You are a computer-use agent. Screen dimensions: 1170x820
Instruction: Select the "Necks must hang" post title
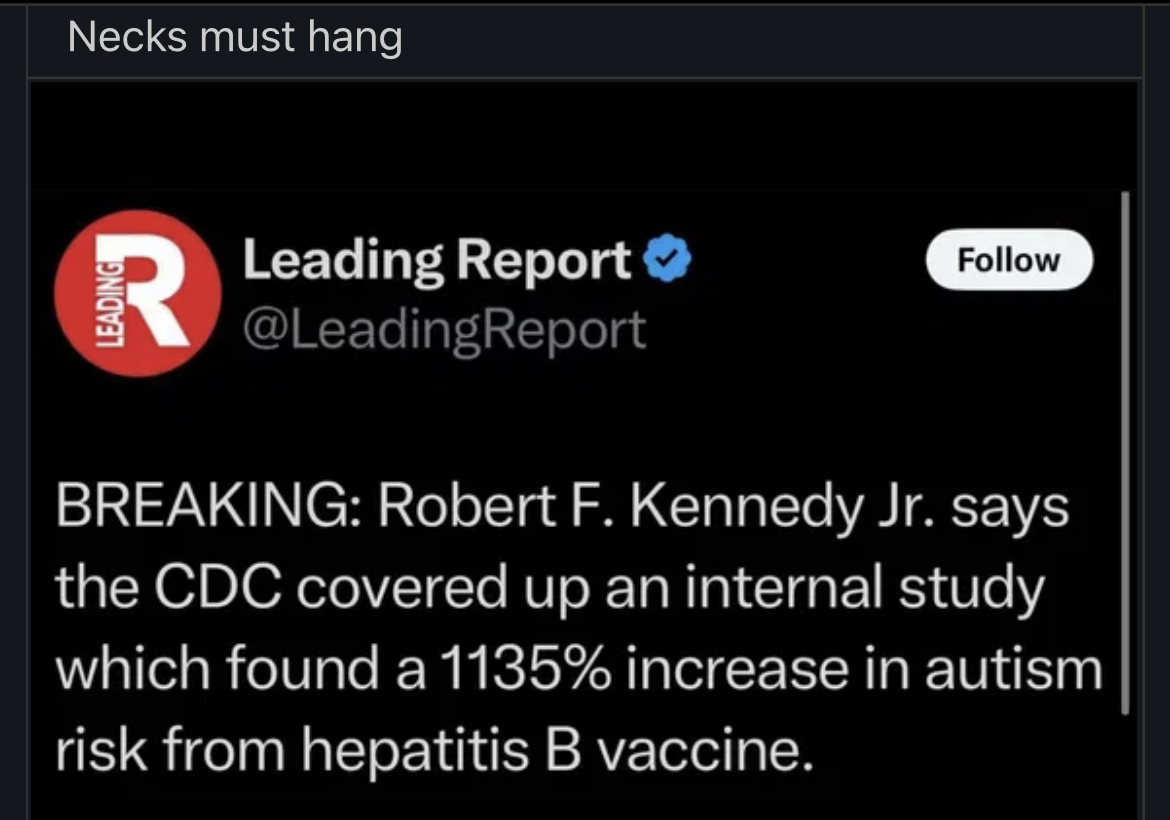point(236,38)
